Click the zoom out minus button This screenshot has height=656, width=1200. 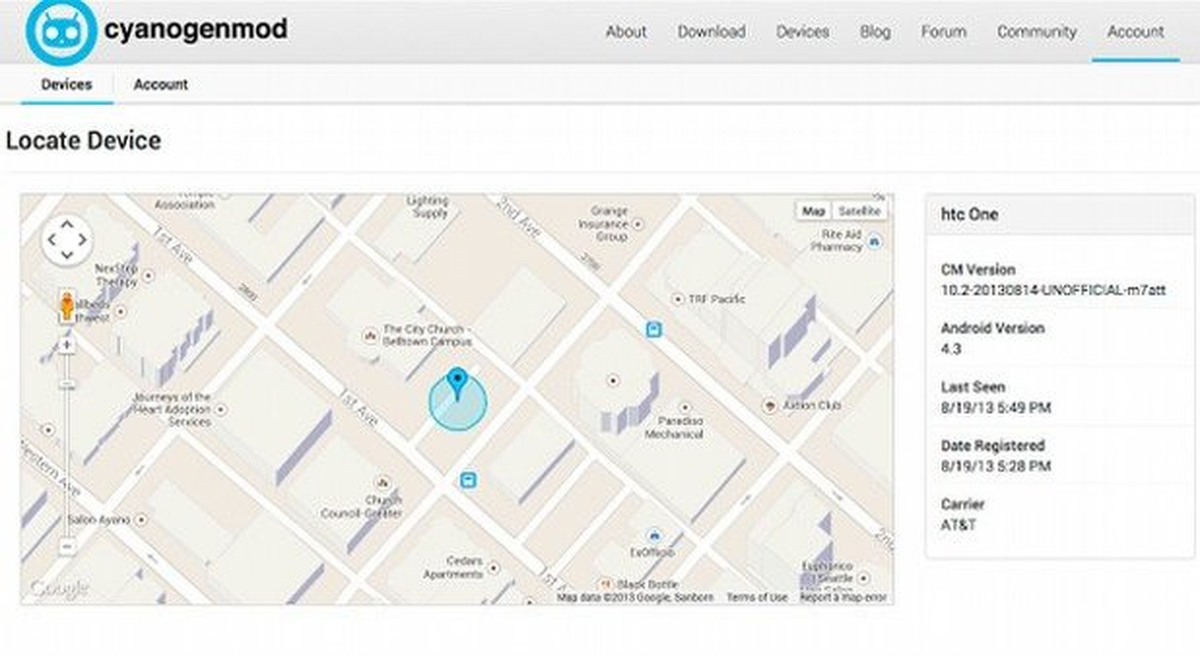pos(67,547)
